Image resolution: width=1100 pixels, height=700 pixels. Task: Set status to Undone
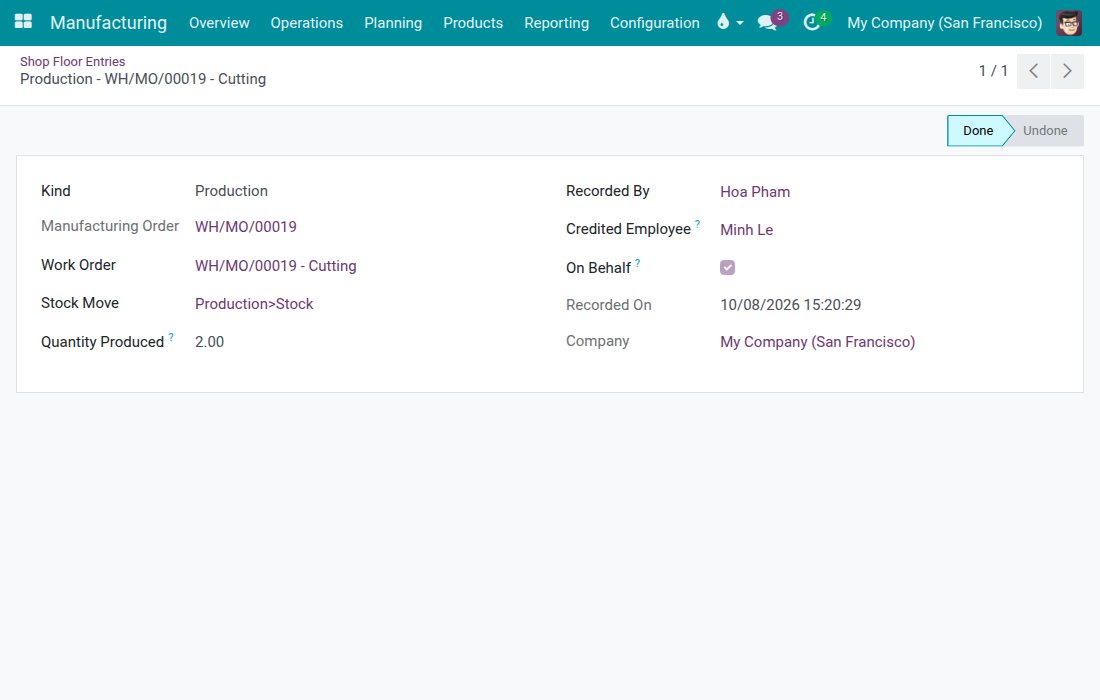click(x=1045, y=130)
